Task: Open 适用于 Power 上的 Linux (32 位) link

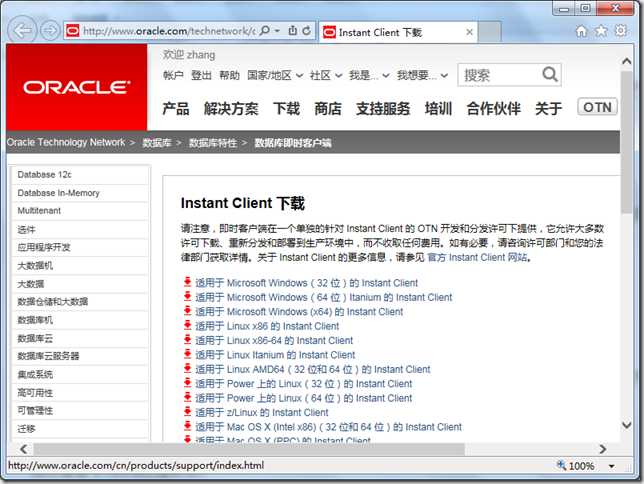Action: coord(304,384)
